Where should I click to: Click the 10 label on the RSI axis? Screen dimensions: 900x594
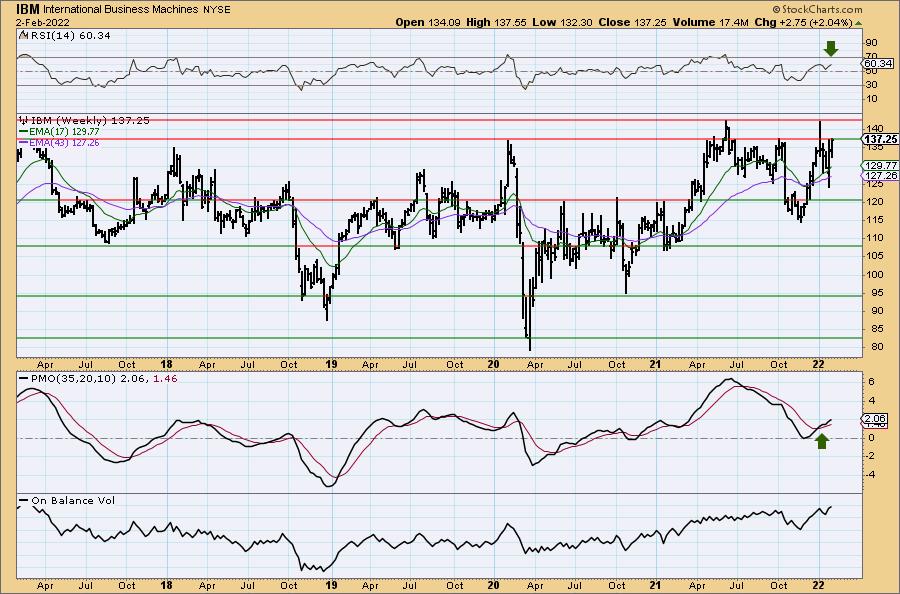pos(872,99)
